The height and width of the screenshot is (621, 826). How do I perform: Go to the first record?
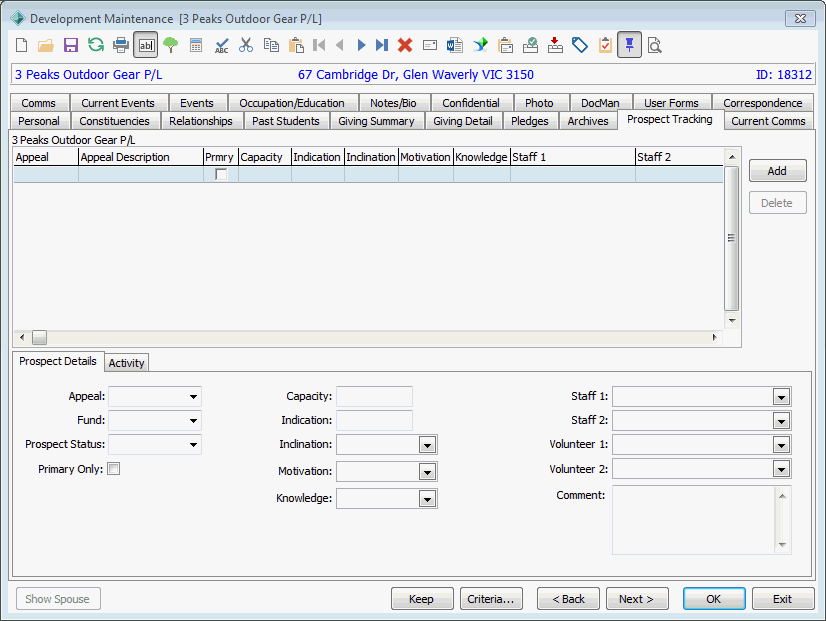[319, 45]
